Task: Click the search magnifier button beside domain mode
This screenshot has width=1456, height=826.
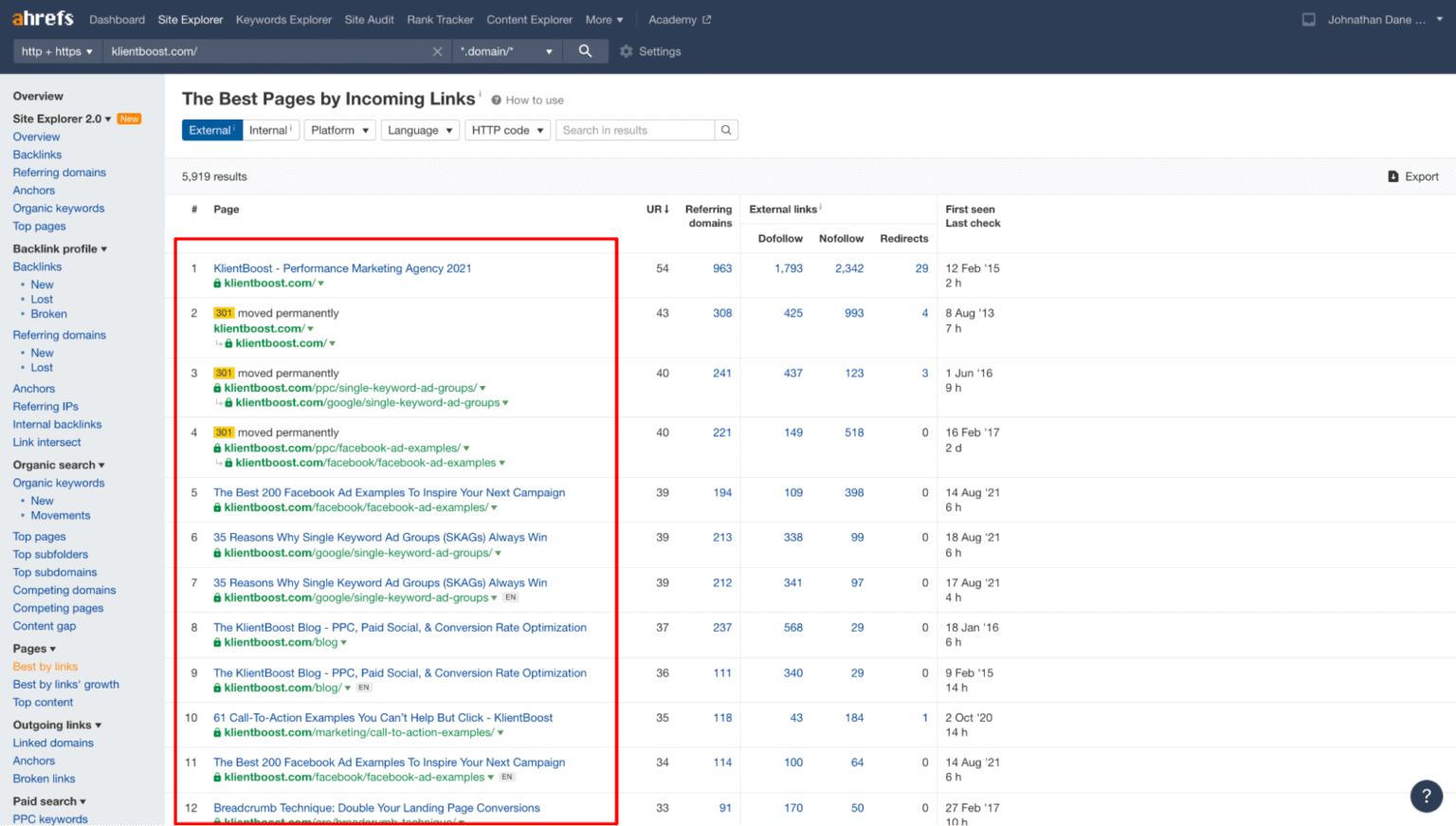Action: point(585,51)
